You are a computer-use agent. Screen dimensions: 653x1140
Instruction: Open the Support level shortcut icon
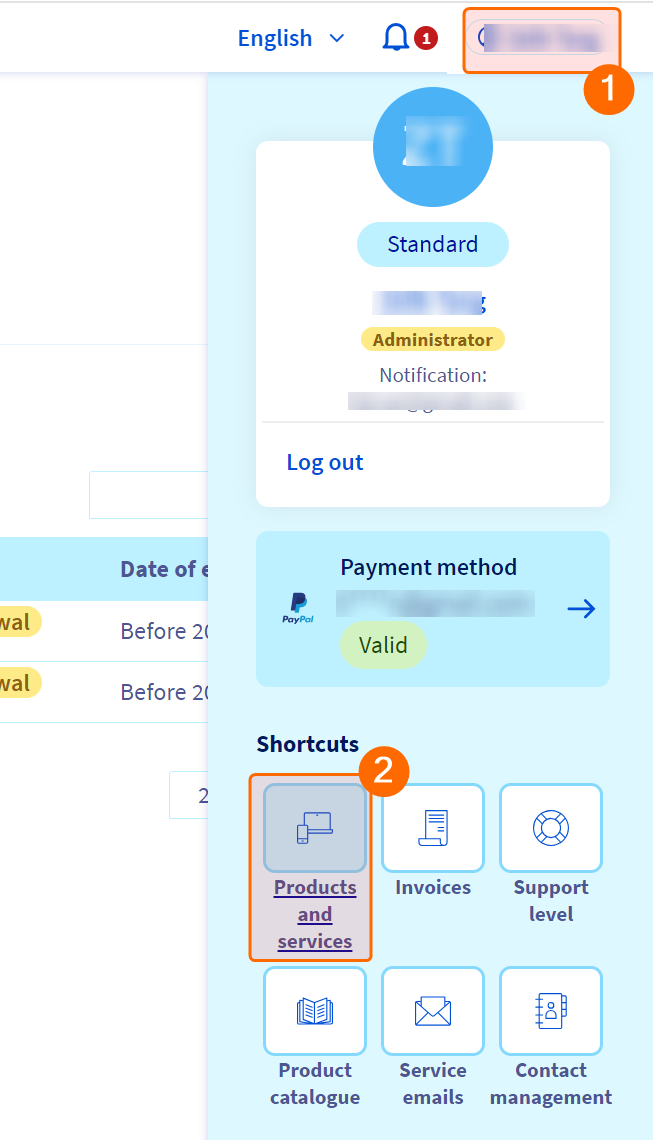551,828
